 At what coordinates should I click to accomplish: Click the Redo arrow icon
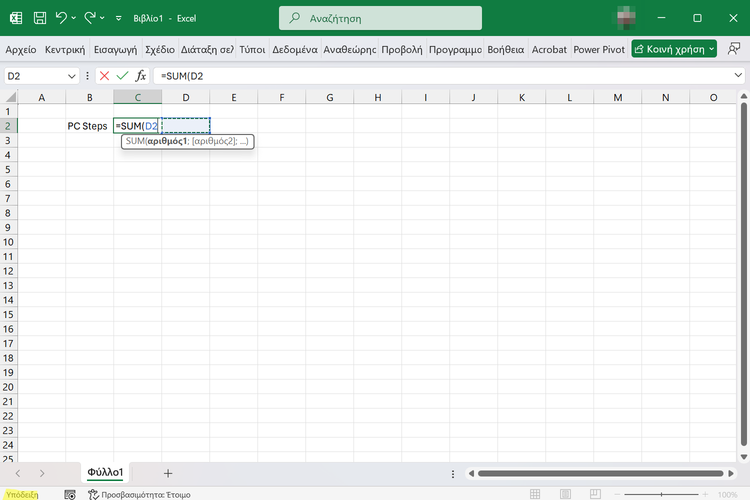(x=91, y=18)
